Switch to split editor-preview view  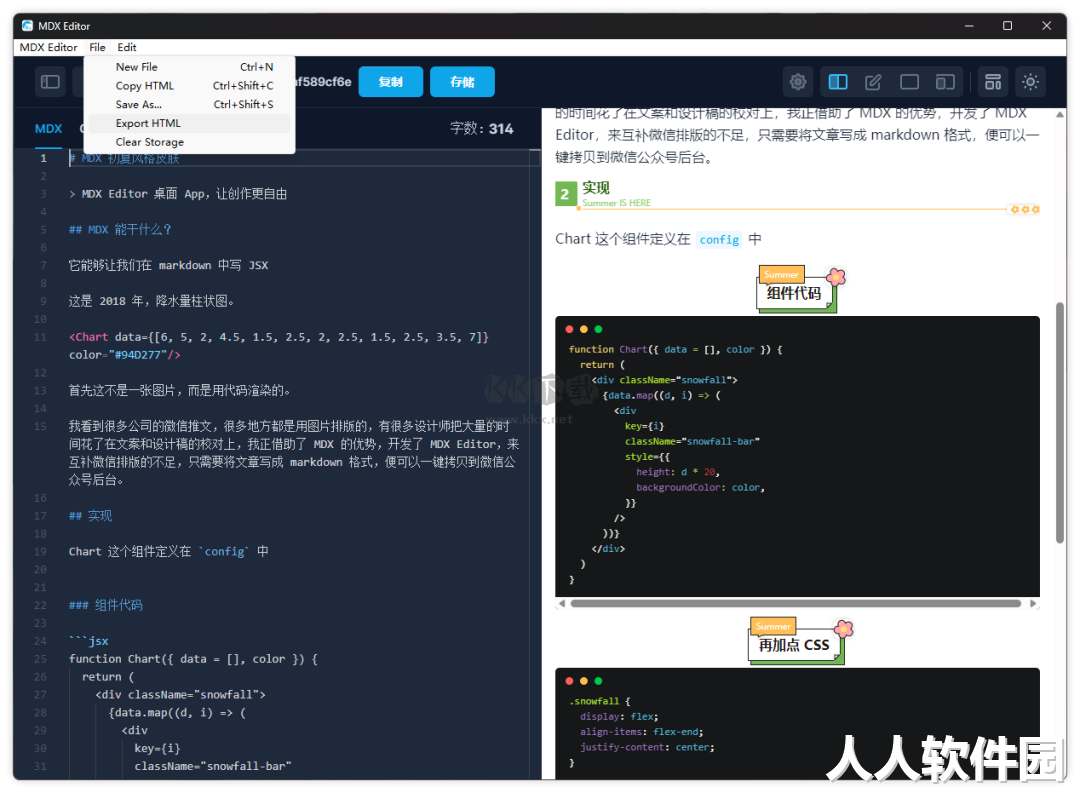pos(838,82)
